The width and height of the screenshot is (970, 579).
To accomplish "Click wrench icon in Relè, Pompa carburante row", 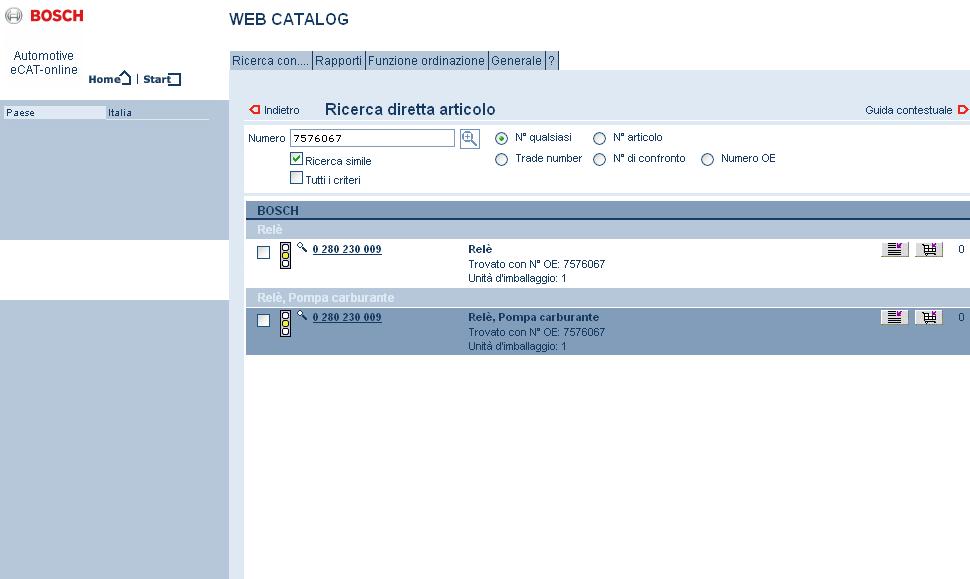I will (x=302, y=315).
